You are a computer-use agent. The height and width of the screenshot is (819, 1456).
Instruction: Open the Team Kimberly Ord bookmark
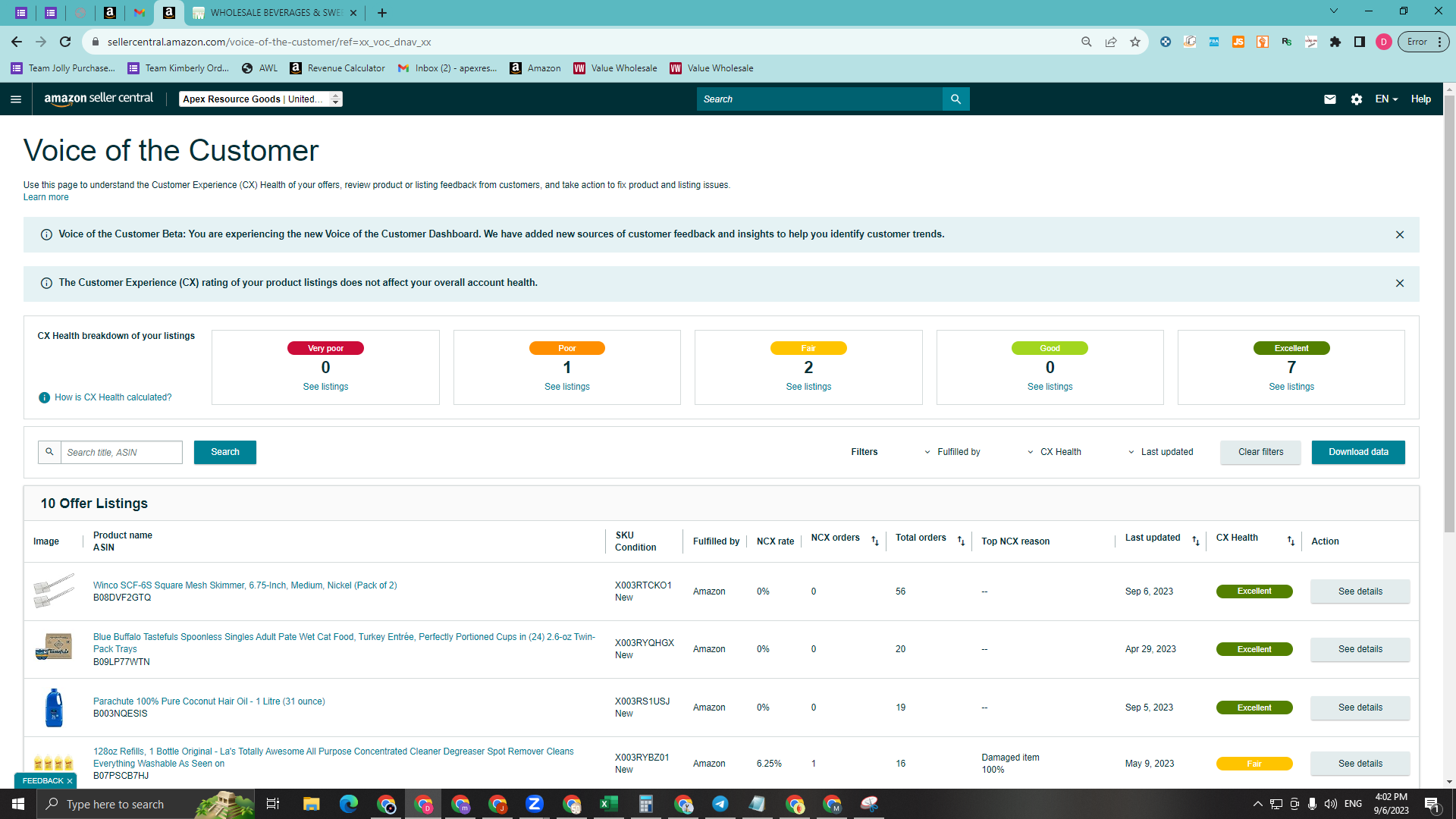click(179, 68)
